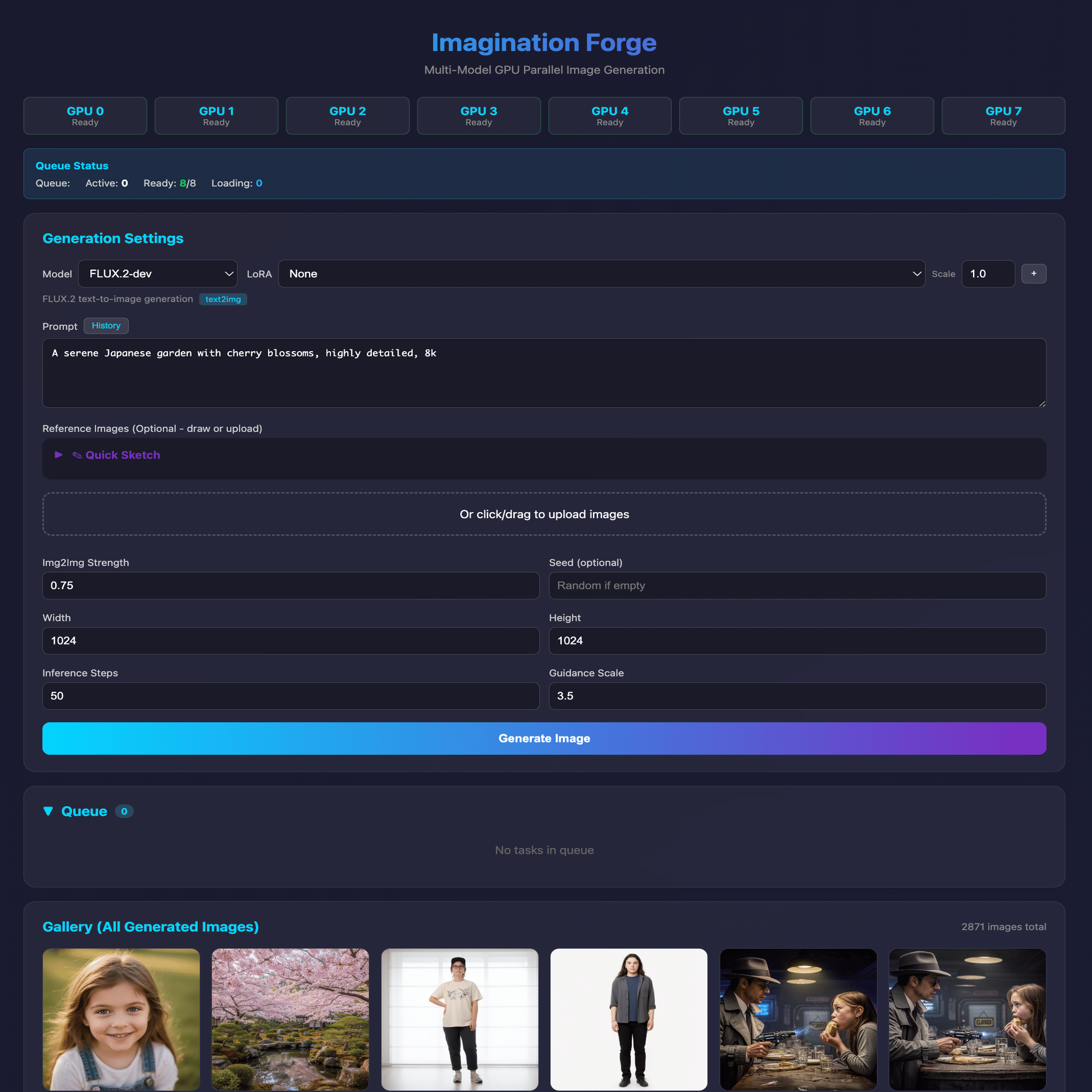Open prompt History

coord(106,325)
